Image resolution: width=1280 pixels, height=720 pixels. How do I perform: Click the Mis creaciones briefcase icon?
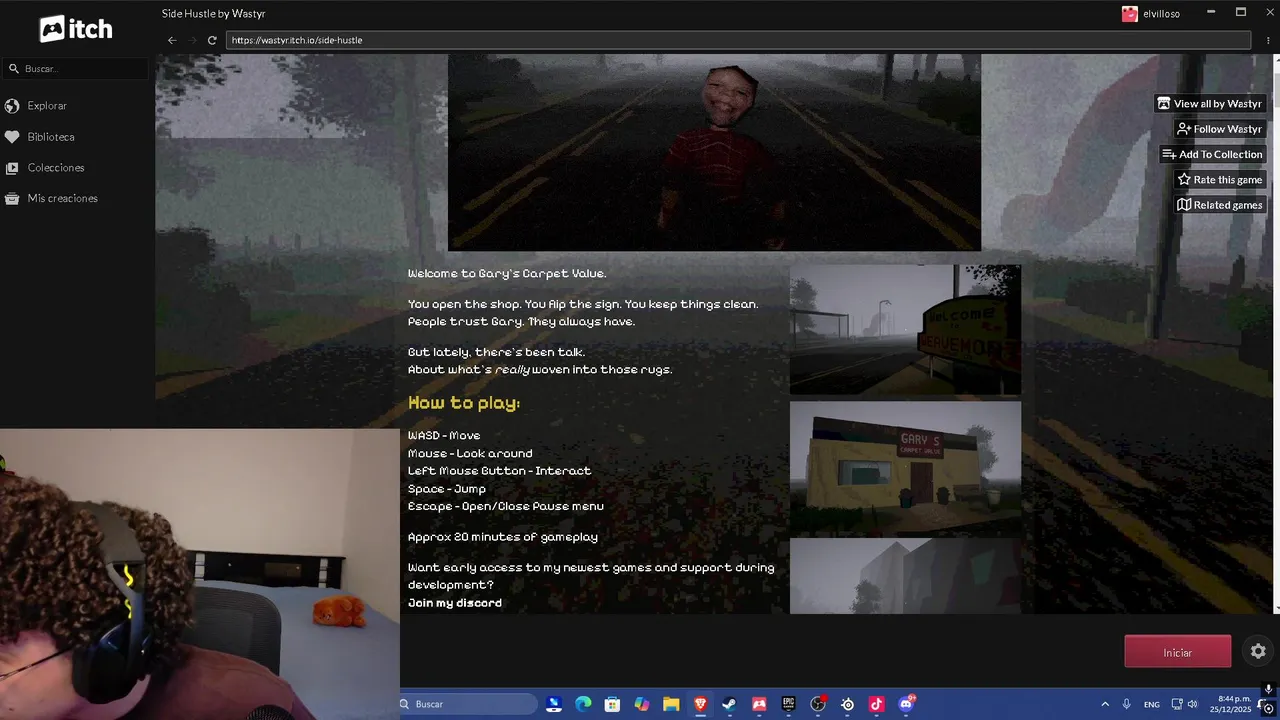12,199
